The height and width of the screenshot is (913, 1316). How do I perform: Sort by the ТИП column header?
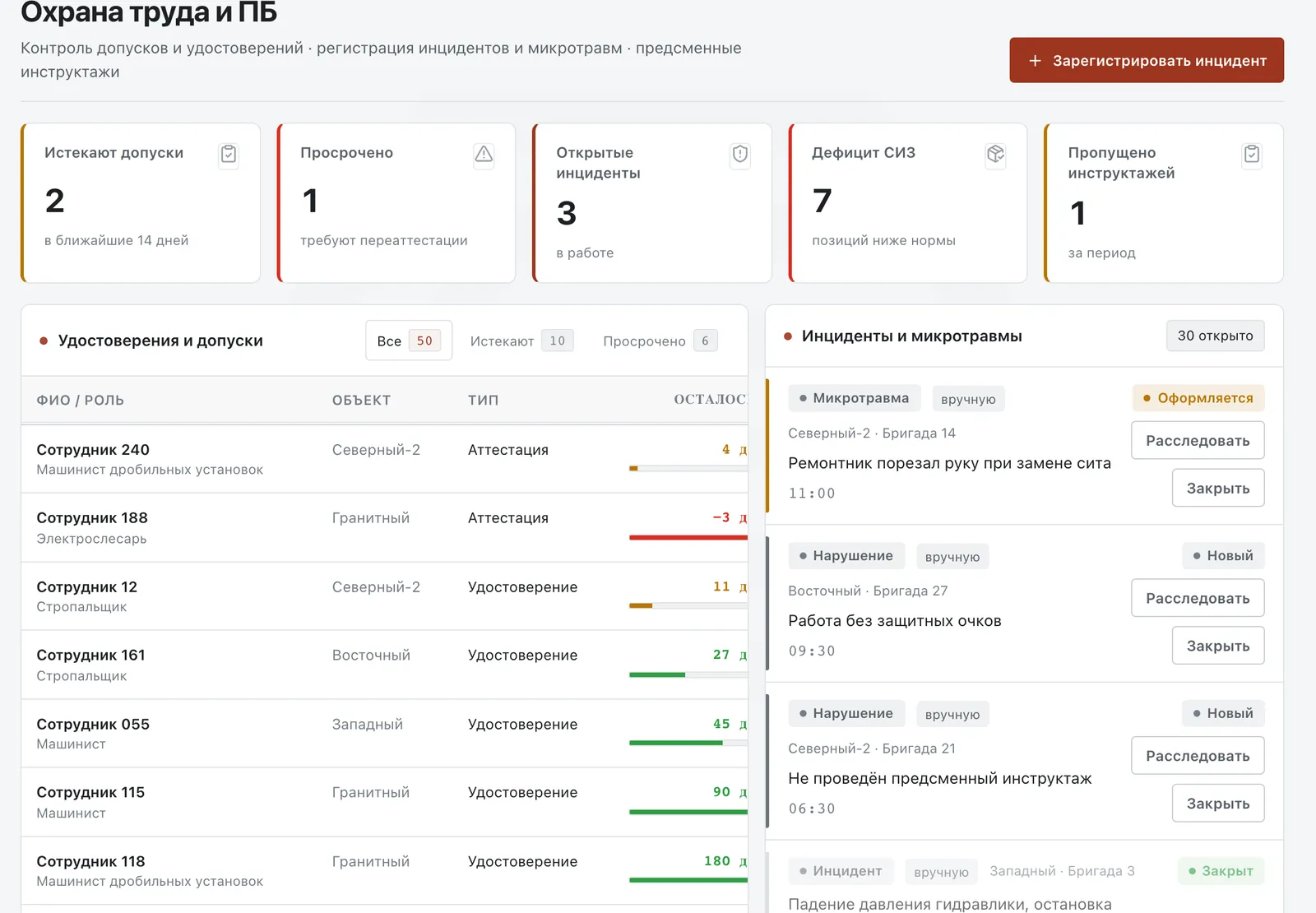pos(484,401)
